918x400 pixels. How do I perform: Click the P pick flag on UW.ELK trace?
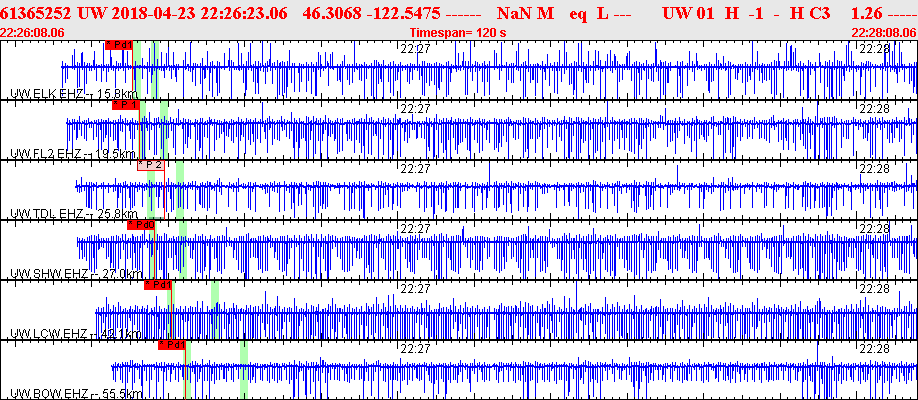pyautogui.click(x=118, y=46)
